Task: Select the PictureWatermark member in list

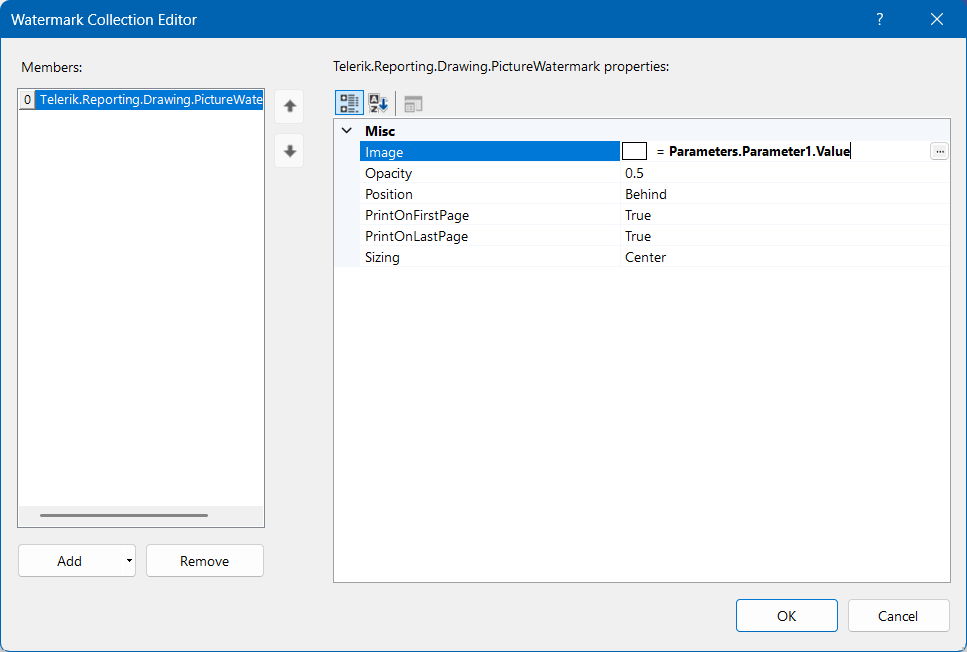Action: pos(150,100)
